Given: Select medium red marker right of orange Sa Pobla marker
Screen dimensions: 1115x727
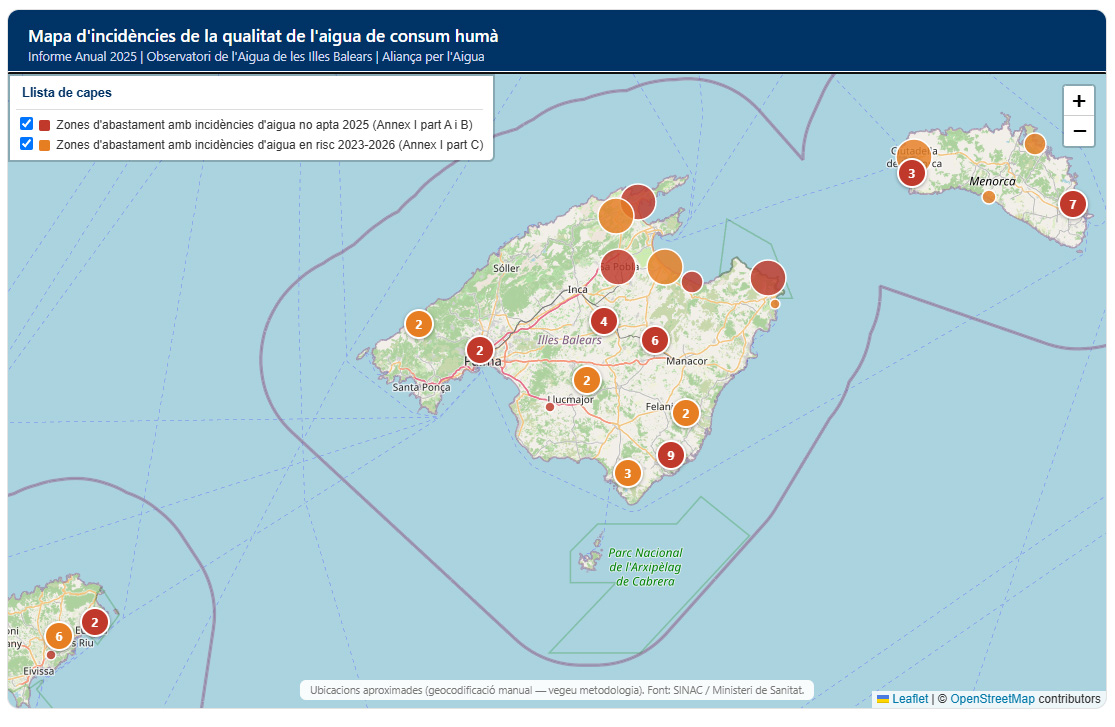Looking at the screenshot, I should click(692, 282).
